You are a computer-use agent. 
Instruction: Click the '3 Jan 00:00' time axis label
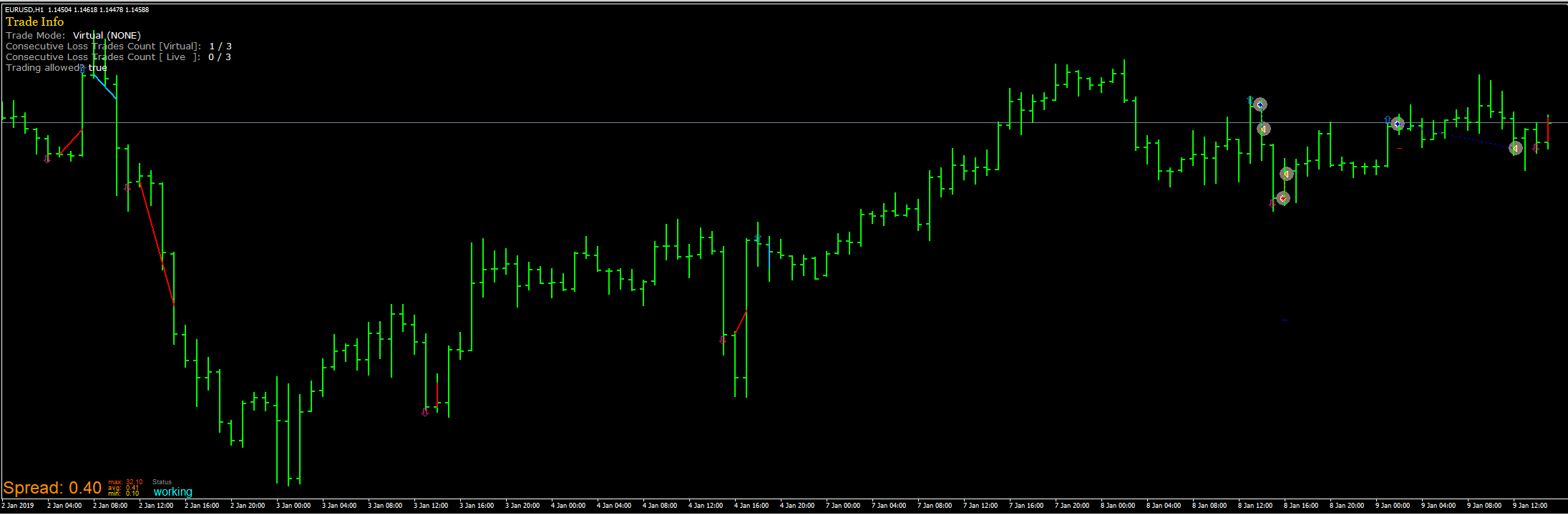click(293, 506)
